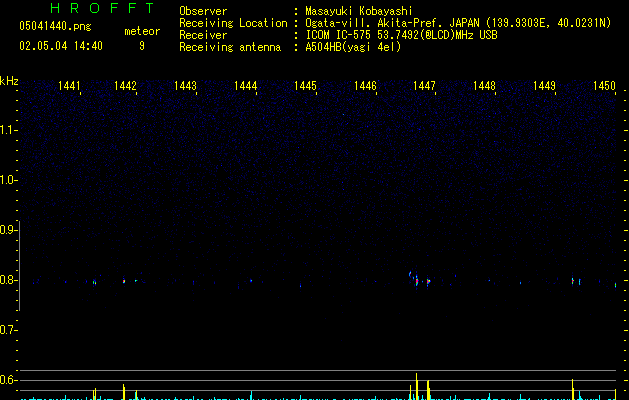
Task: Click the meteor label
Action: pos(142,31)
